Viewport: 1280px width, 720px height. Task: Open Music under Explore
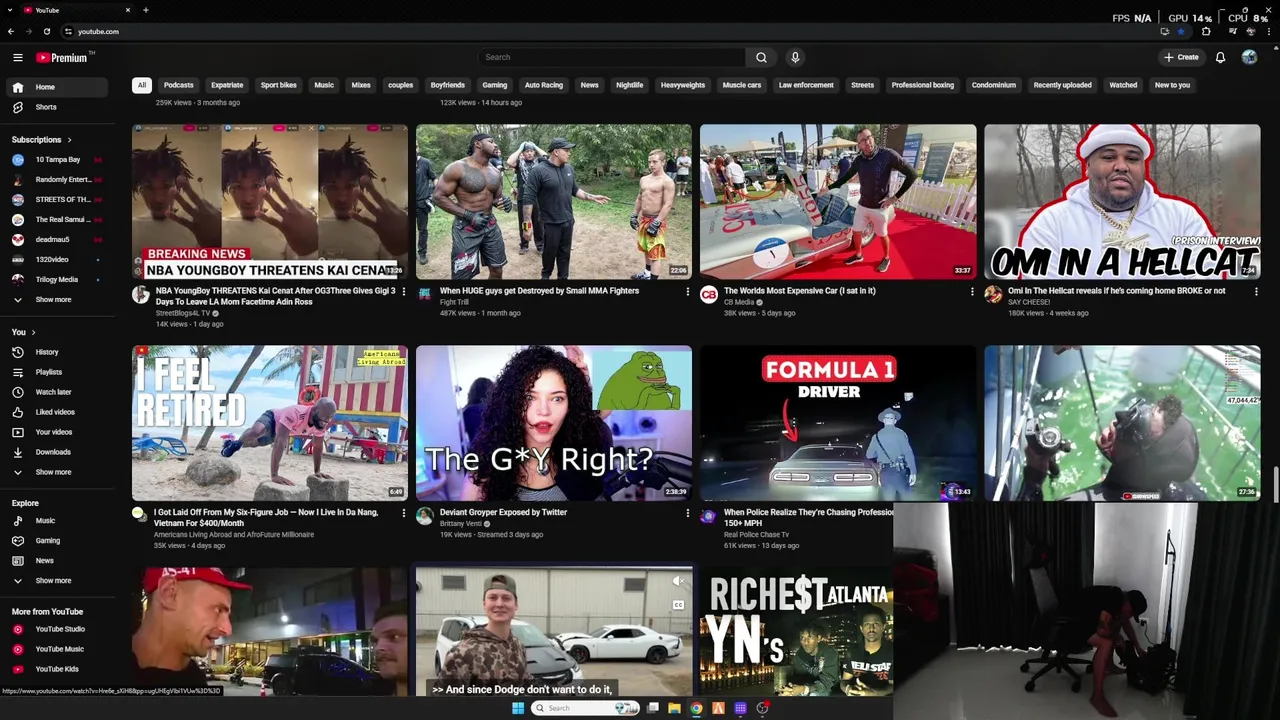59,521
